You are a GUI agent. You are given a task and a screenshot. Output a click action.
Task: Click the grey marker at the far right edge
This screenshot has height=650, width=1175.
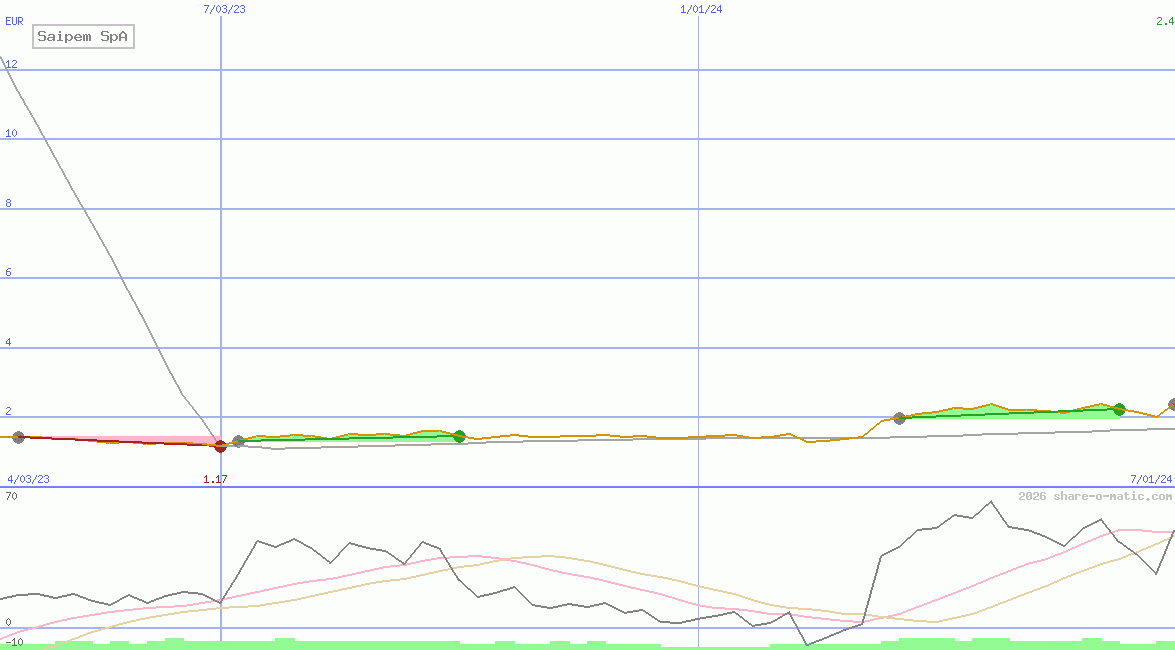point(1172,404)
